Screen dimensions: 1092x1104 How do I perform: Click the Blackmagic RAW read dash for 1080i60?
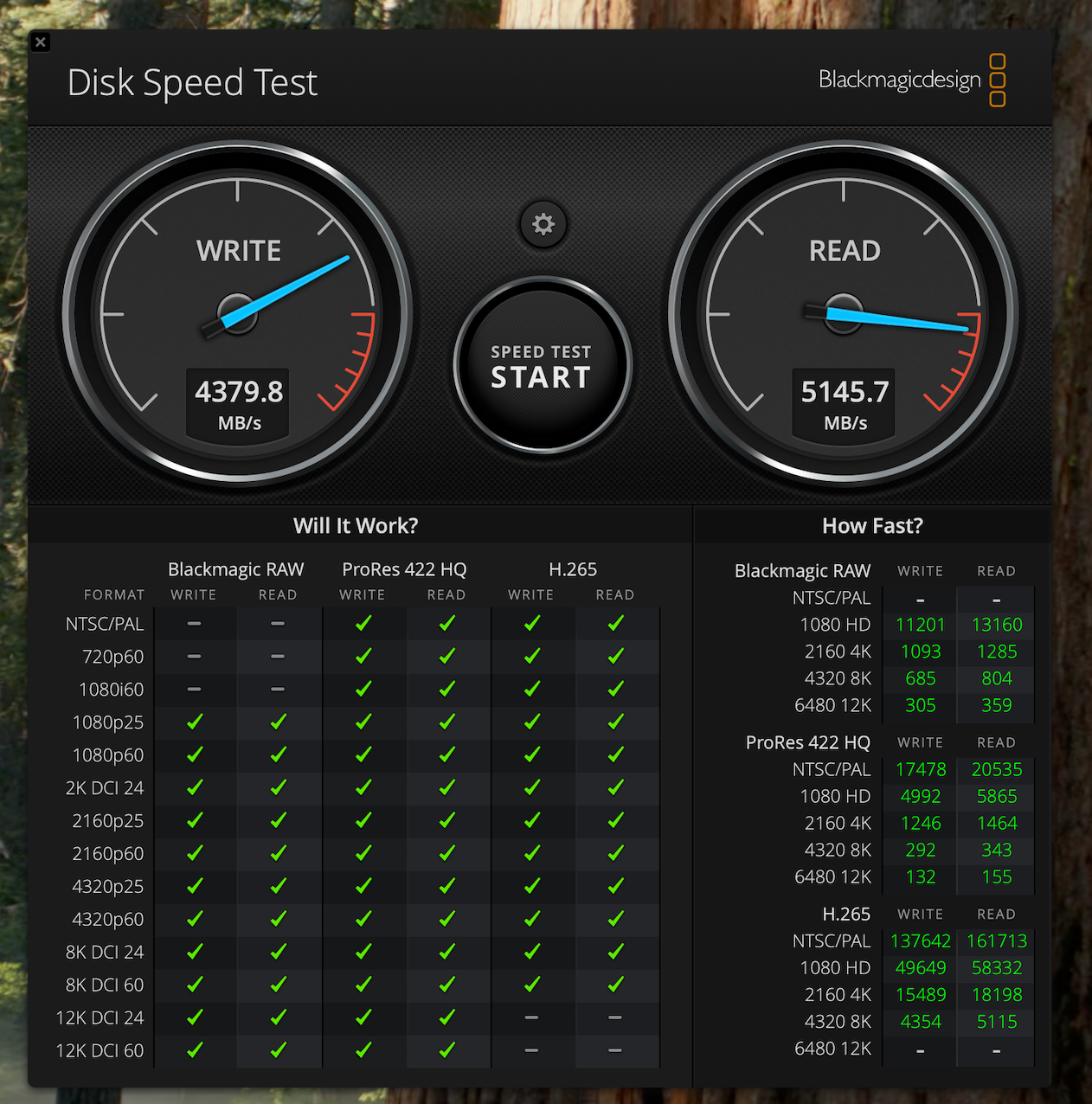(x=278, y=690)
